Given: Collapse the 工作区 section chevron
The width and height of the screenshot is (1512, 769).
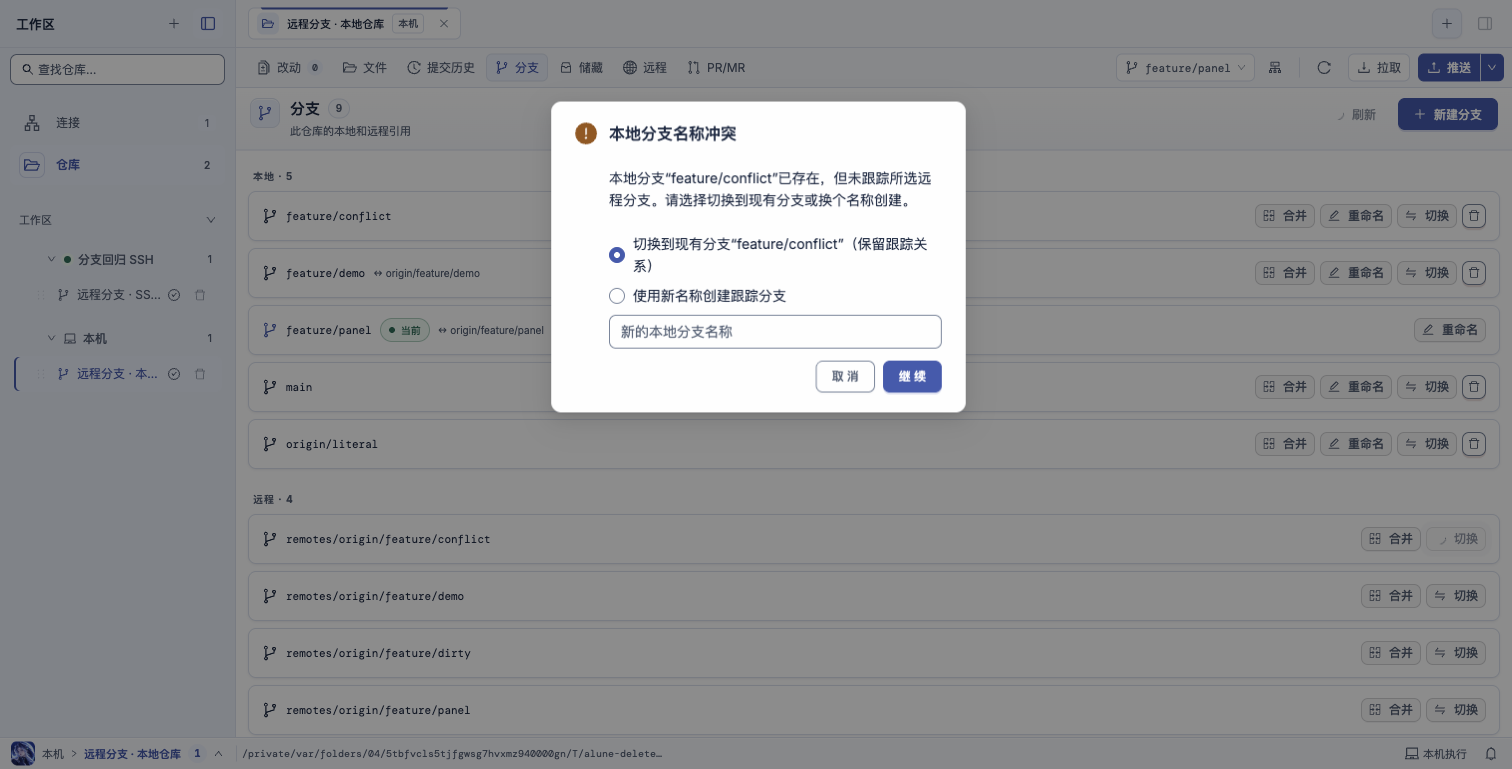Looking at the screenshot, I should click(x=210, y=220).
